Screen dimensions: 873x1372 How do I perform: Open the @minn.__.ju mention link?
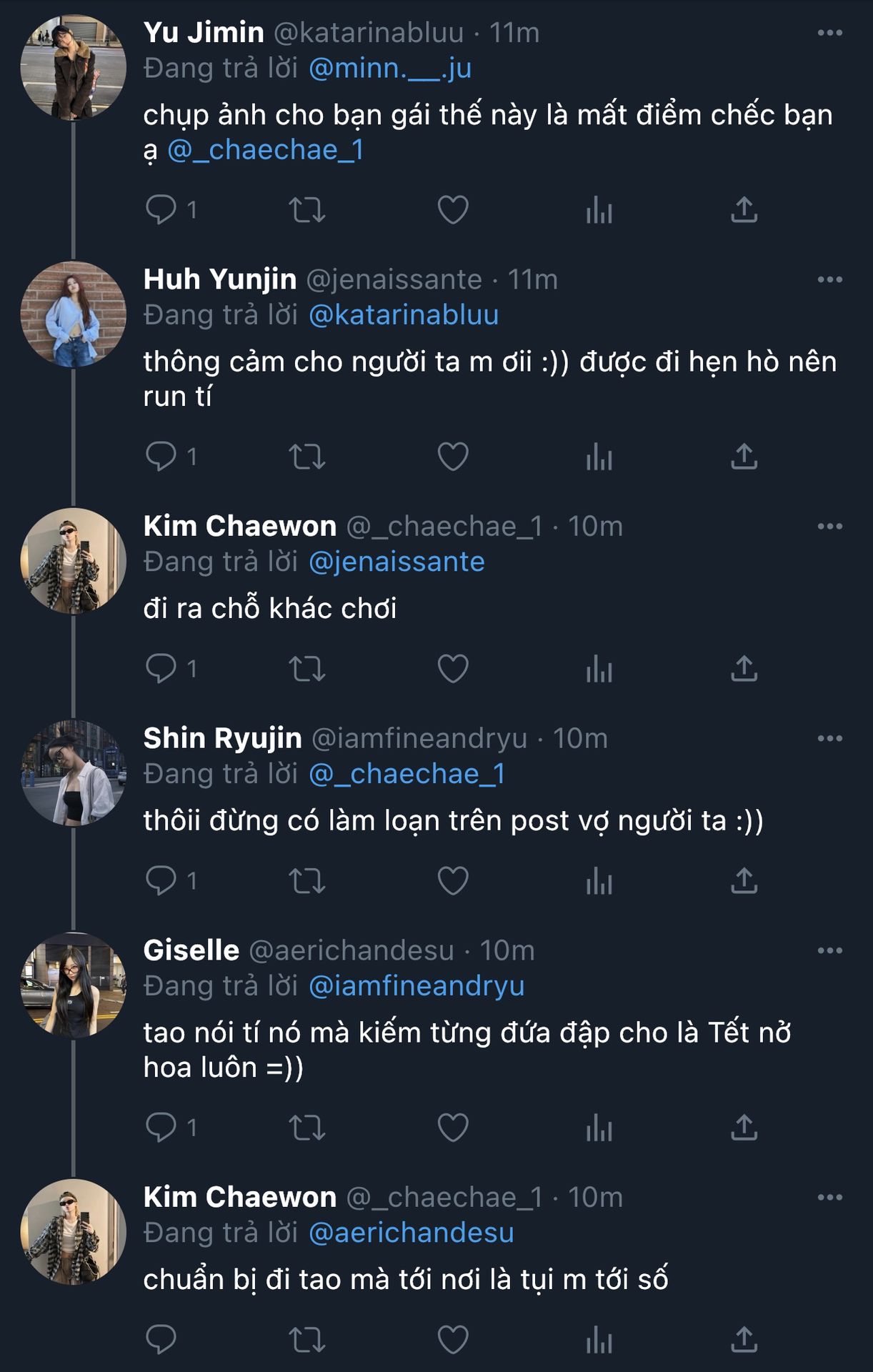tap(390, 69)
